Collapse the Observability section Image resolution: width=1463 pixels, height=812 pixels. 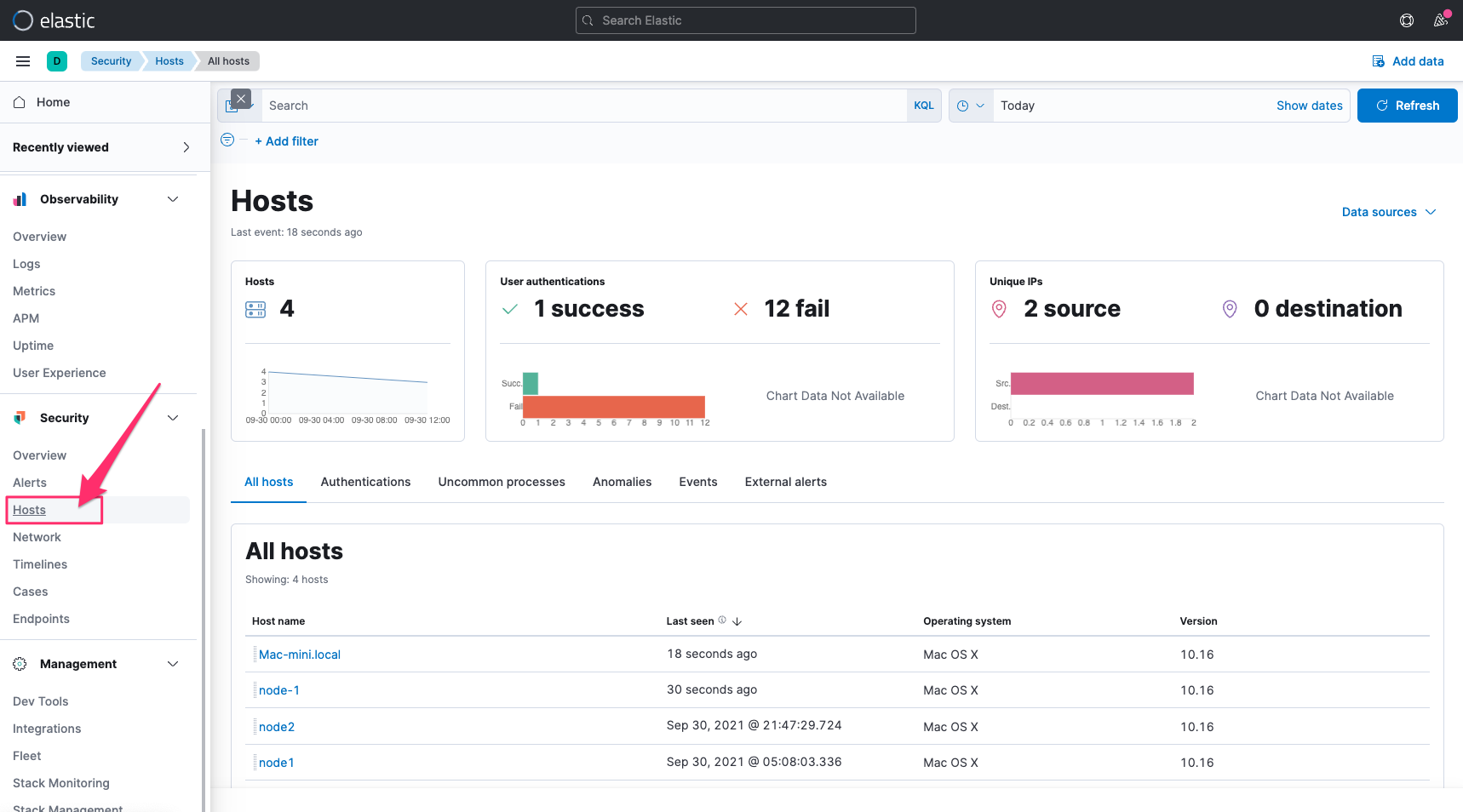pos(173,199)
